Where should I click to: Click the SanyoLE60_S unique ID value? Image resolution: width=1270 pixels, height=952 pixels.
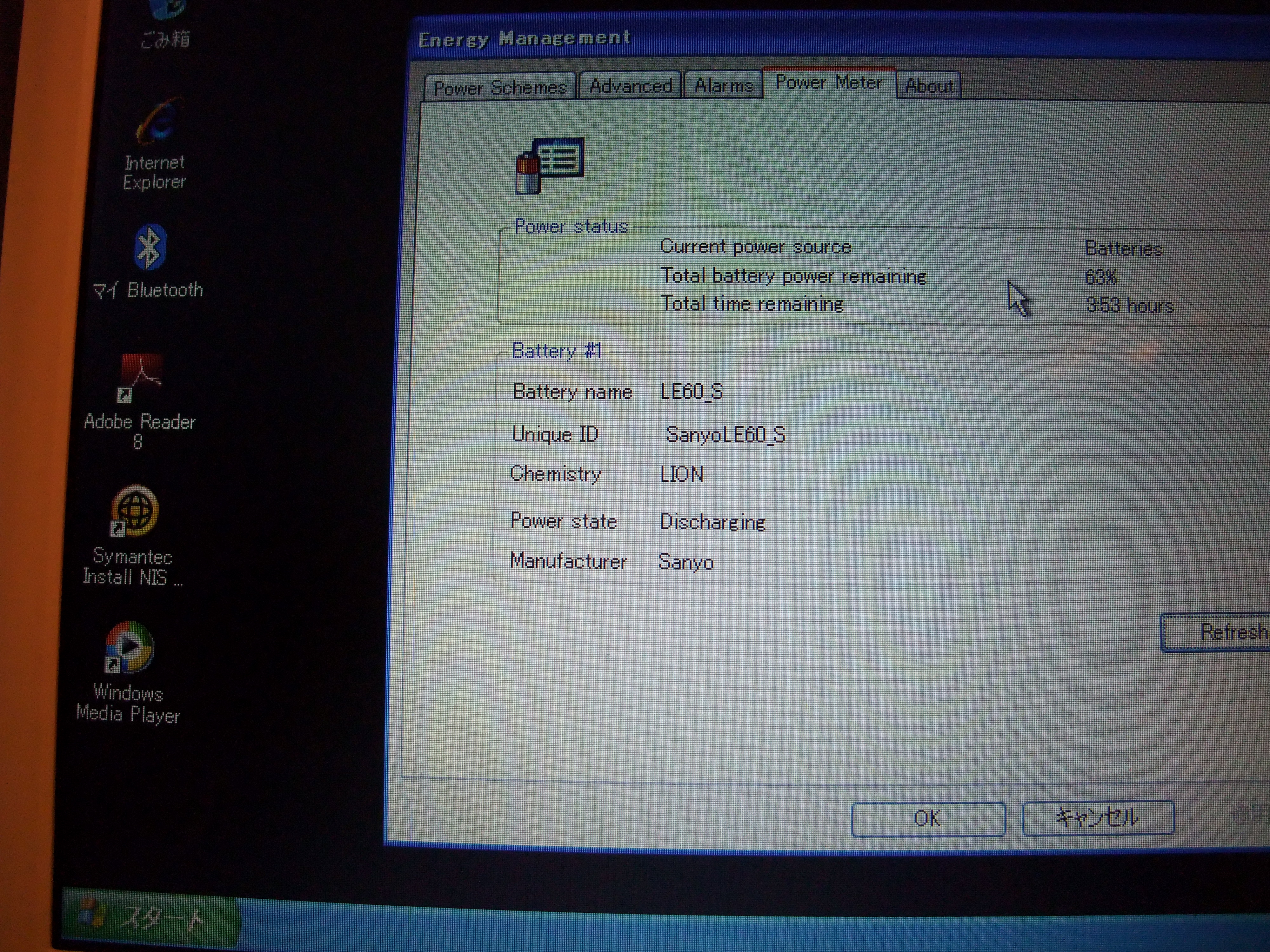click(x=725, y=434)
